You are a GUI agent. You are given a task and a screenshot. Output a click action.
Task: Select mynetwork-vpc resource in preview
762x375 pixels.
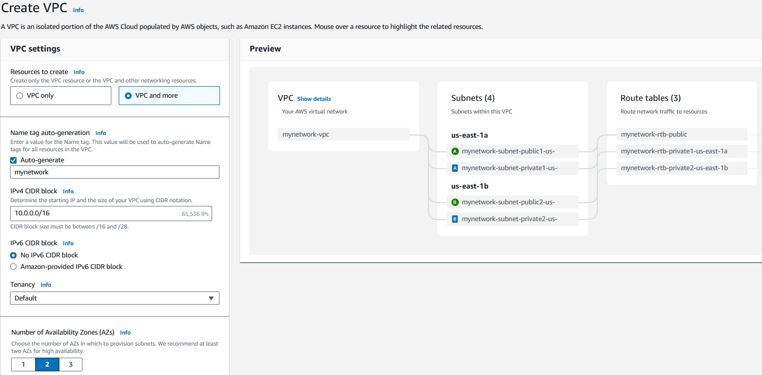tap(344, 134)
